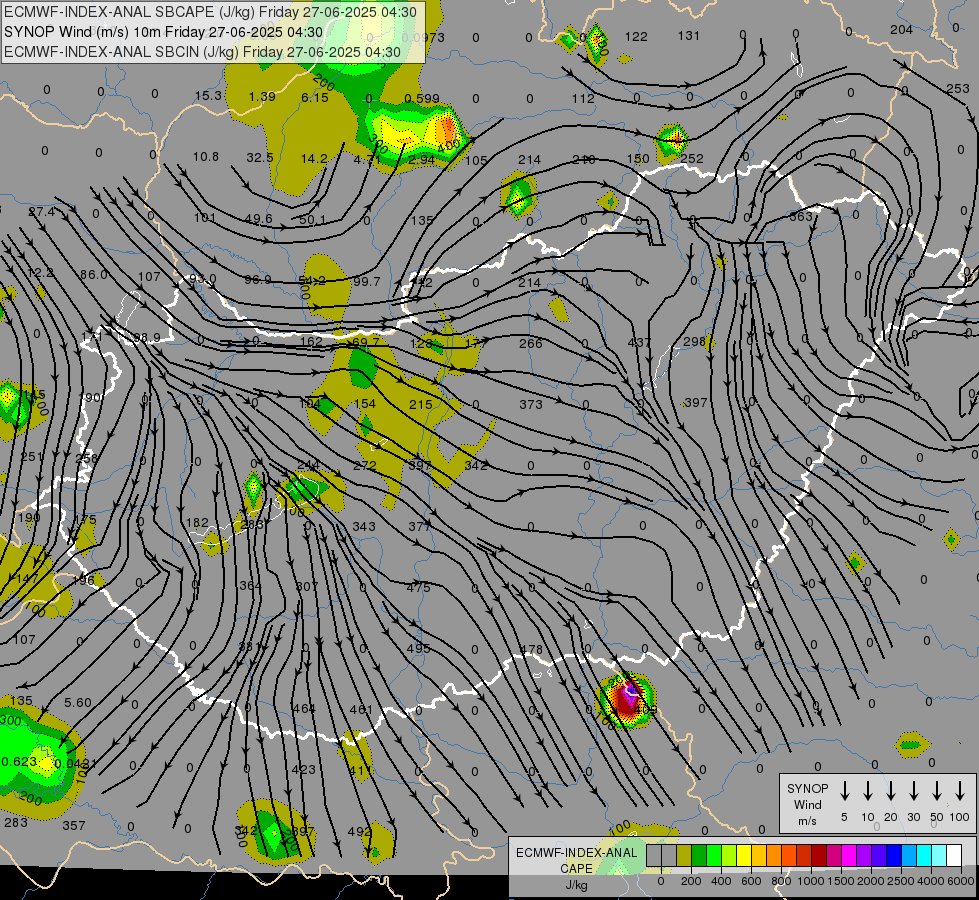Click the 478 value near southern border
979x900 pixels.
click(531, 650)
